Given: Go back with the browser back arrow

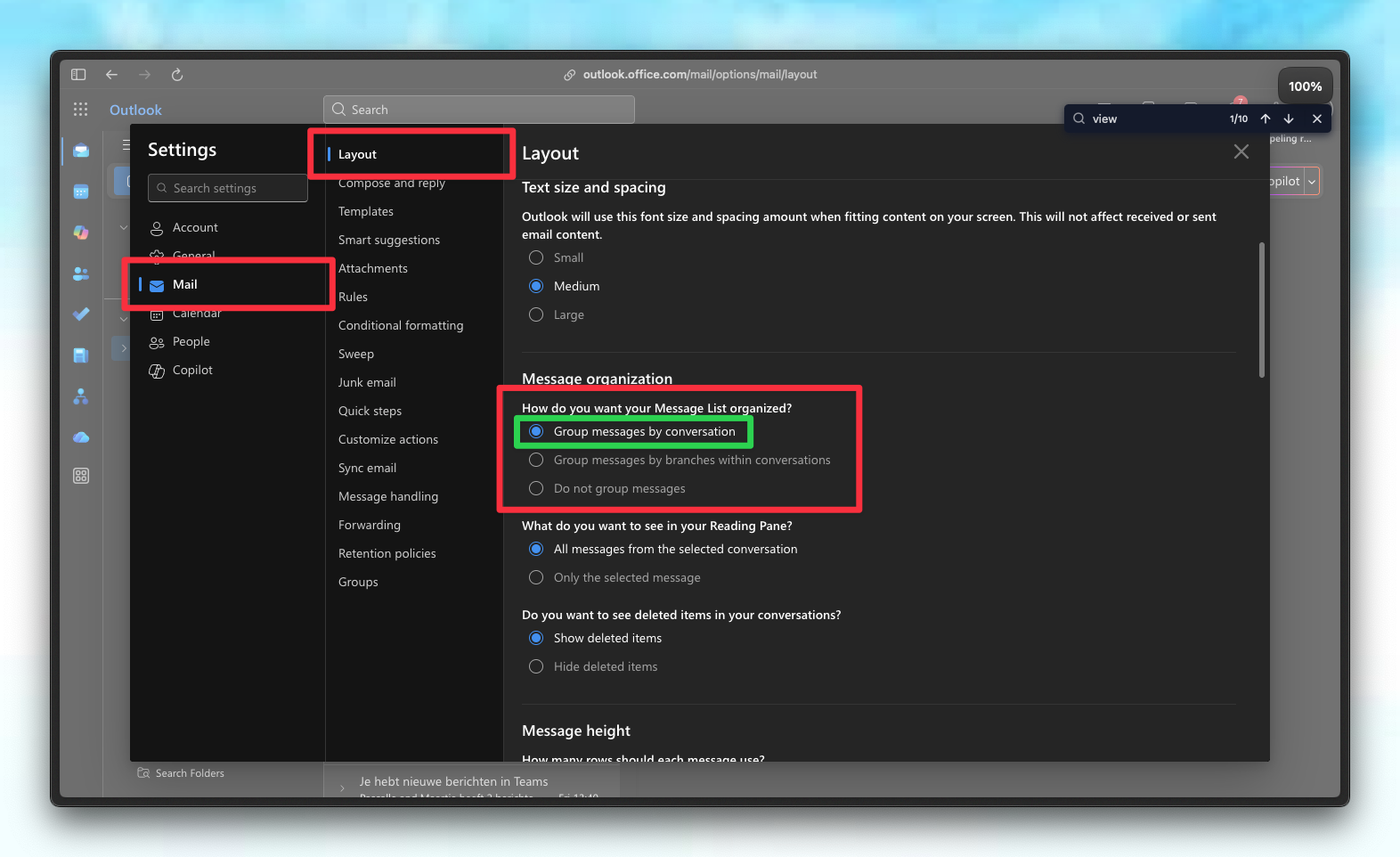Looking at the screenshot, I should tap(111, 75).
